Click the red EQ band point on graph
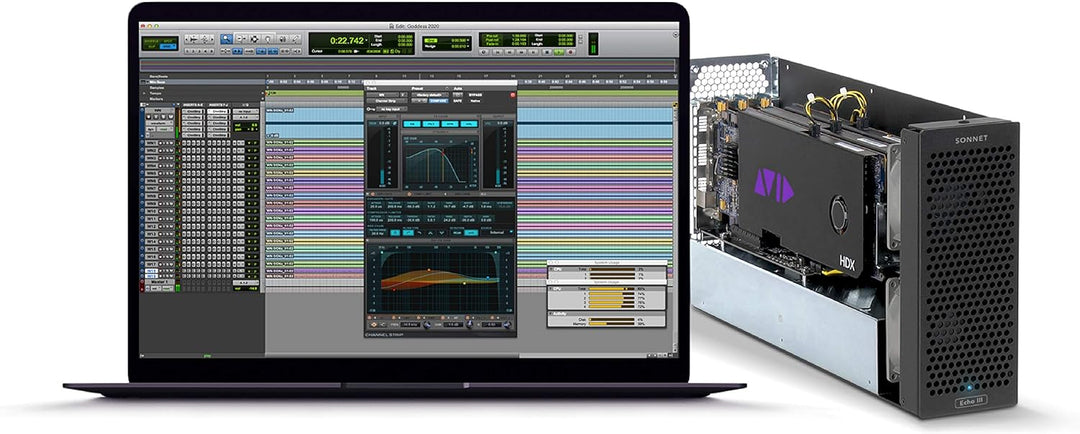The image size is (1080, 434). [394, 289]
